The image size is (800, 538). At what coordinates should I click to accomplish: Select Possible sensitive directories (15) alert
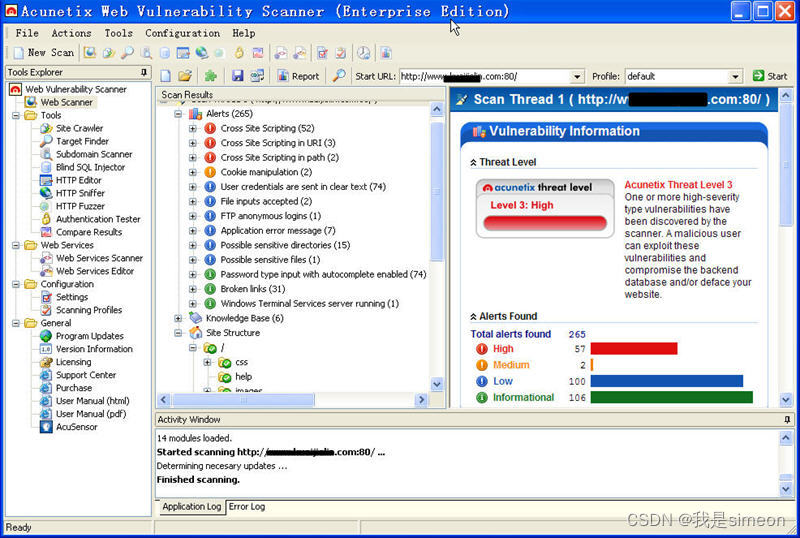(285, 245)
